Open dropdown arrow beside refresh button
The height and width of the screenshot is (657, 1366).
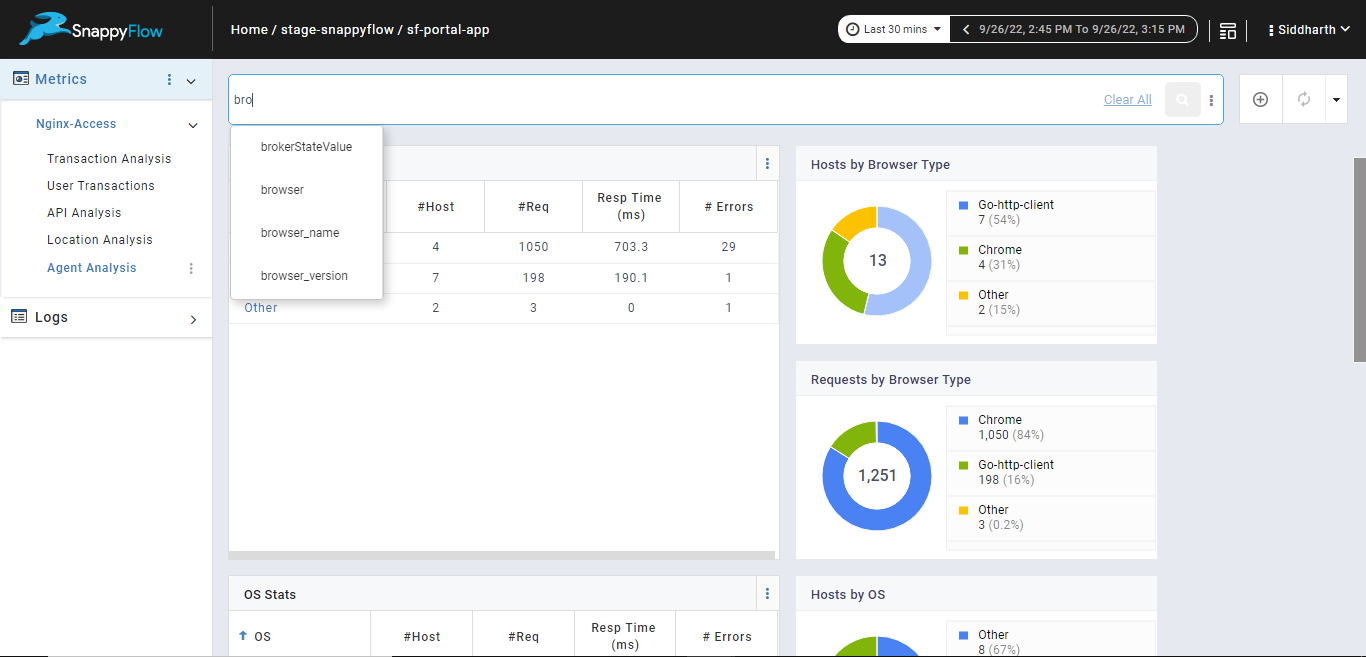click(1336, 100)
